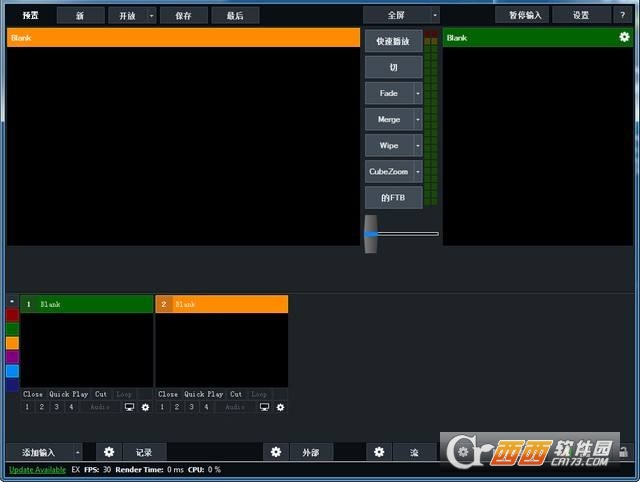Click monitor icon on input 1
The image size is (640, 482).
pyautogui.click(x=129, y=407)
